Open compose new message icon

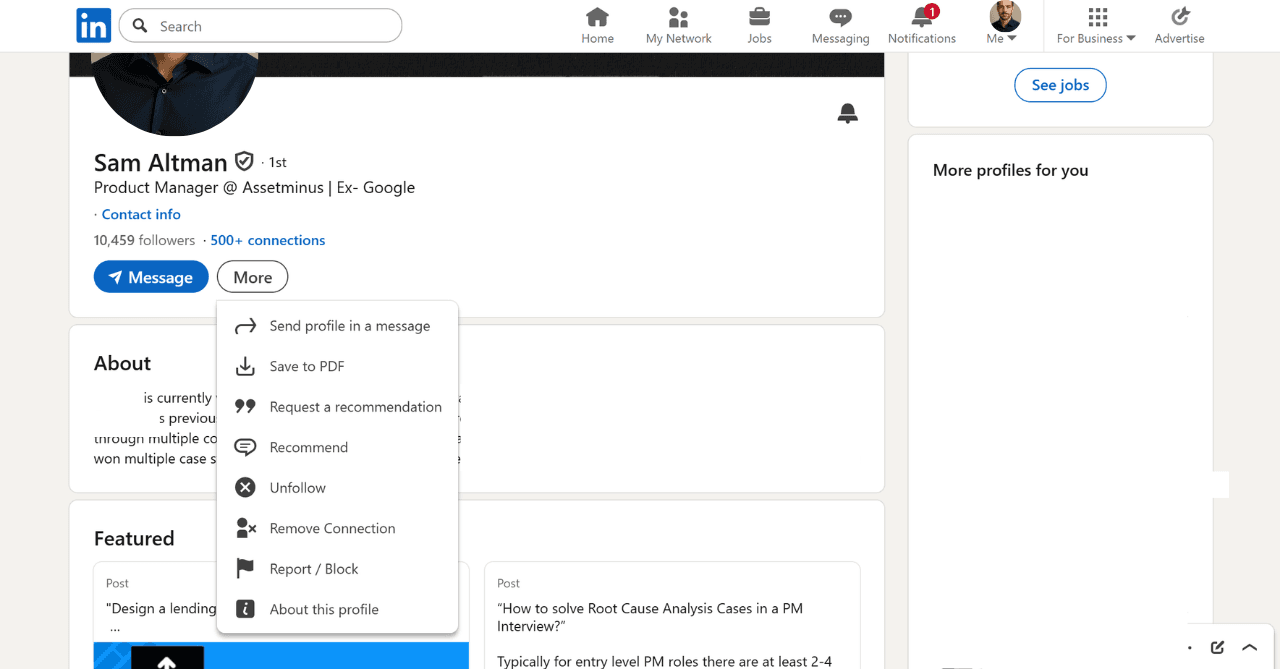coord(1217,647)
